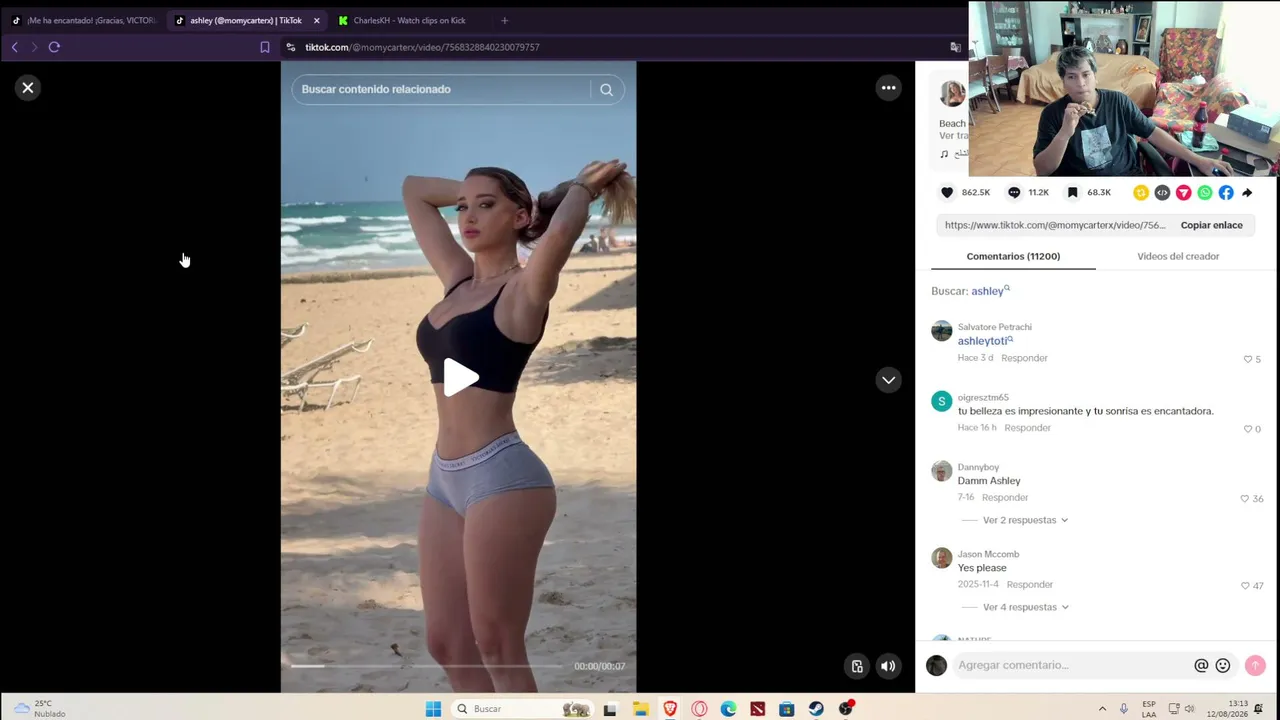Open Brave browser from the taskbar

click(x=670, y=709)
